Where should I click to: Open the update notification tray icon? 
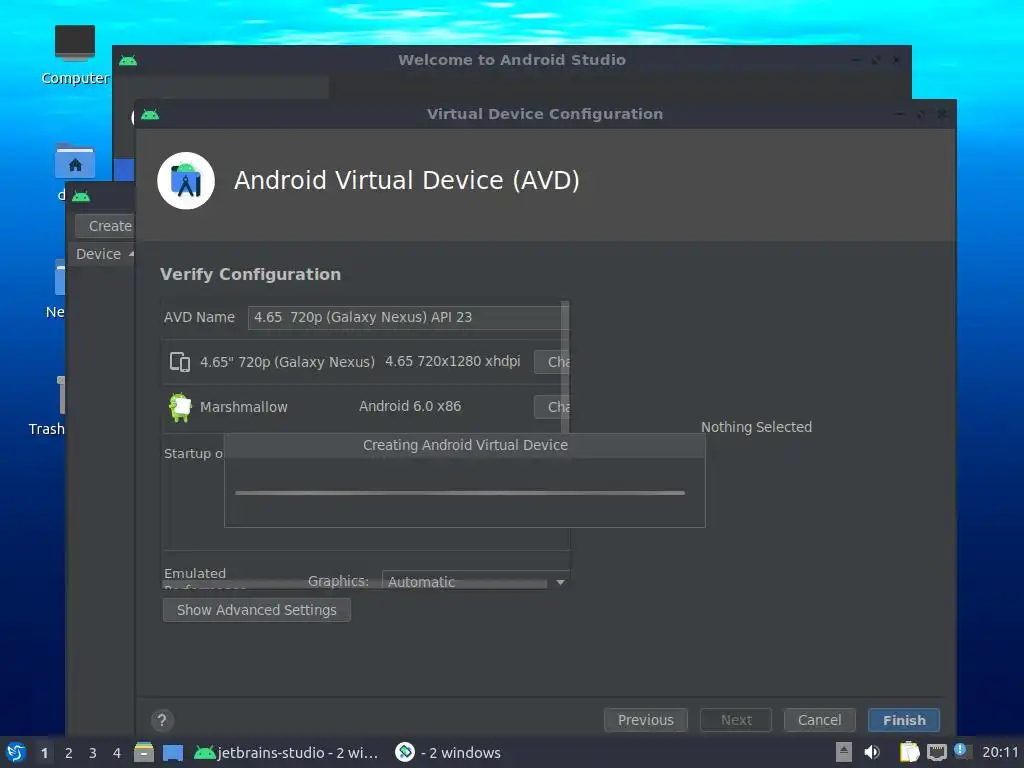click(961, 750)
